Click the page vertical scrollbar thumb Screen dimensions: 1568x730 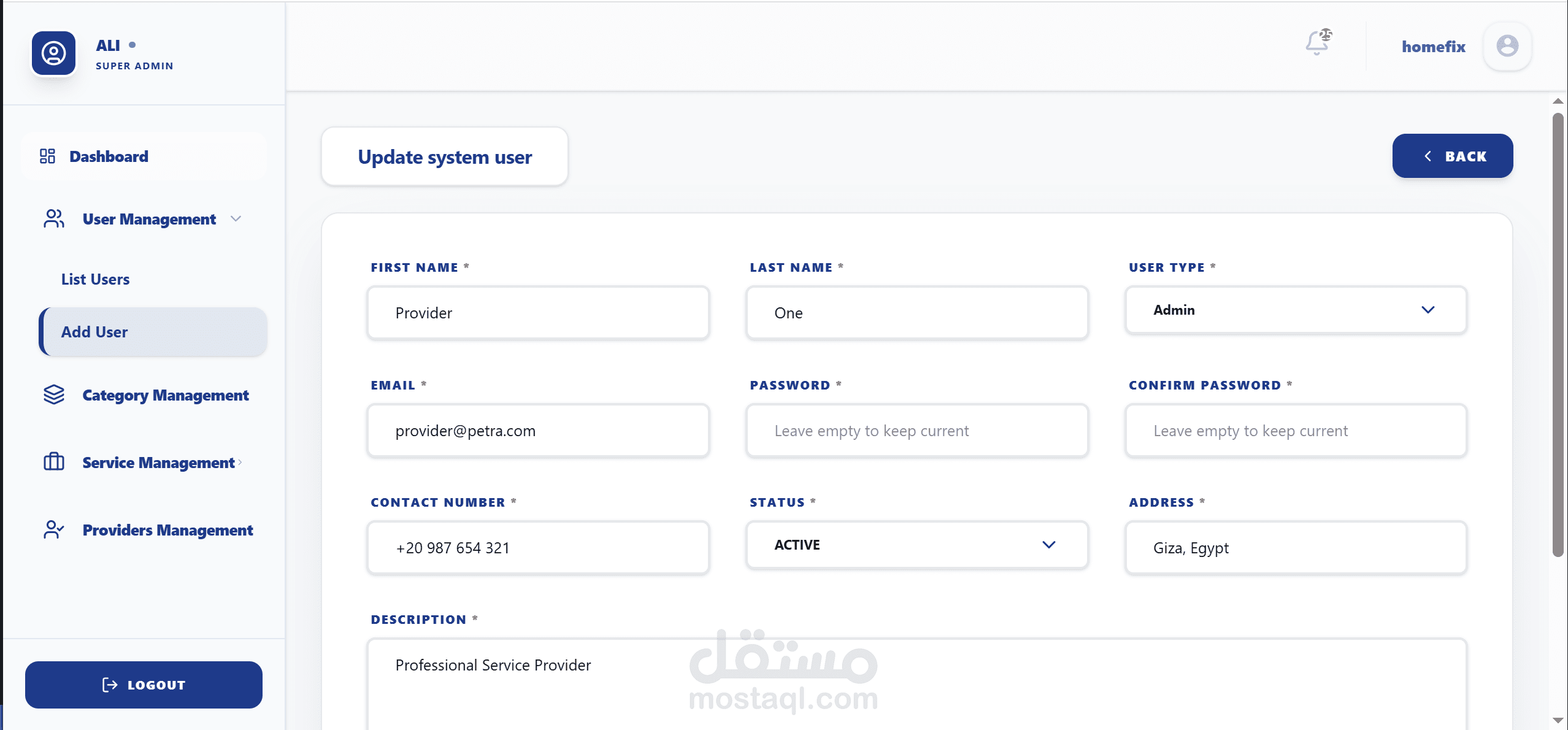pos(1558,334)
